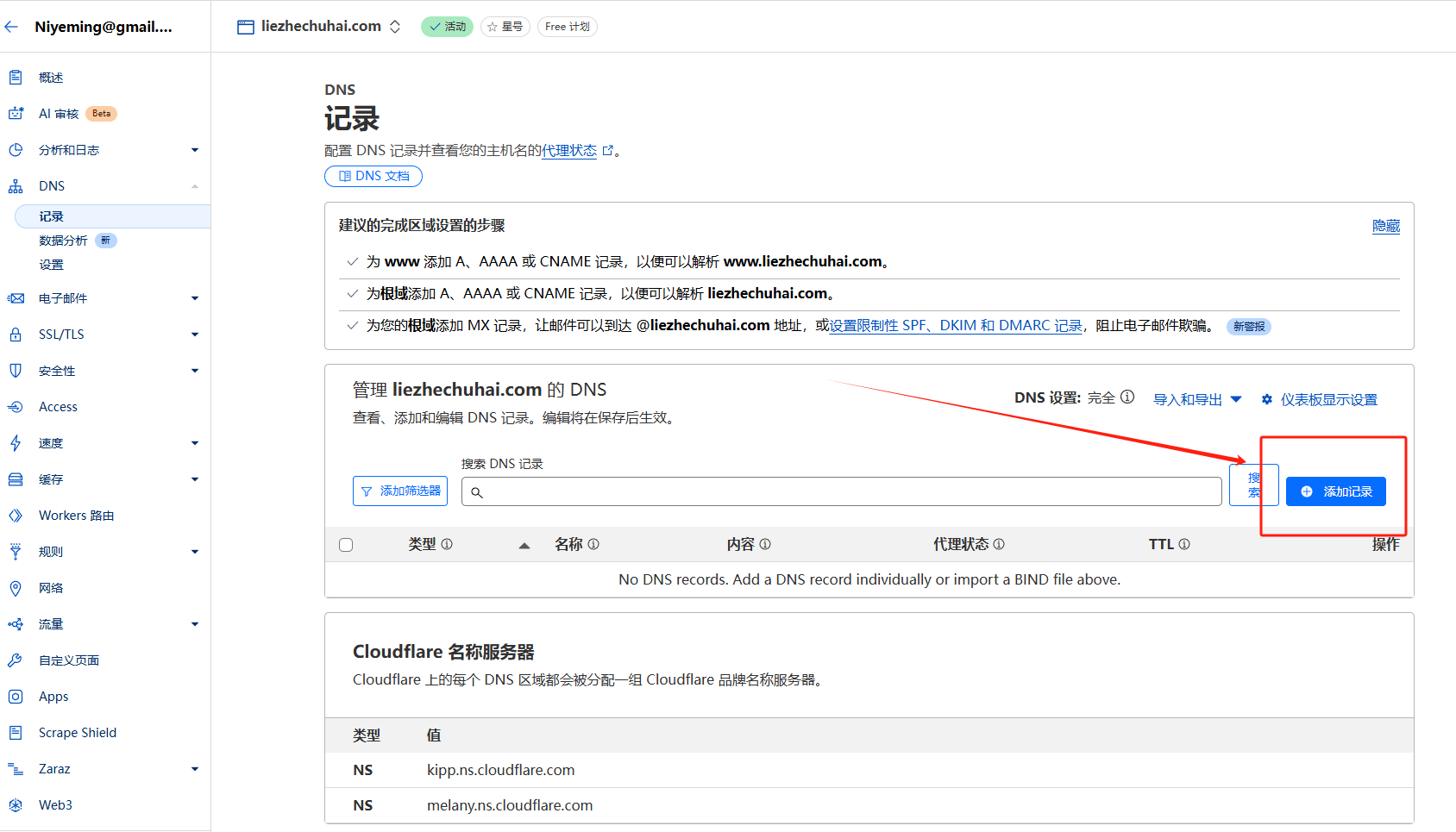Click the 电子邮件 envelope icon

point(16,298)
